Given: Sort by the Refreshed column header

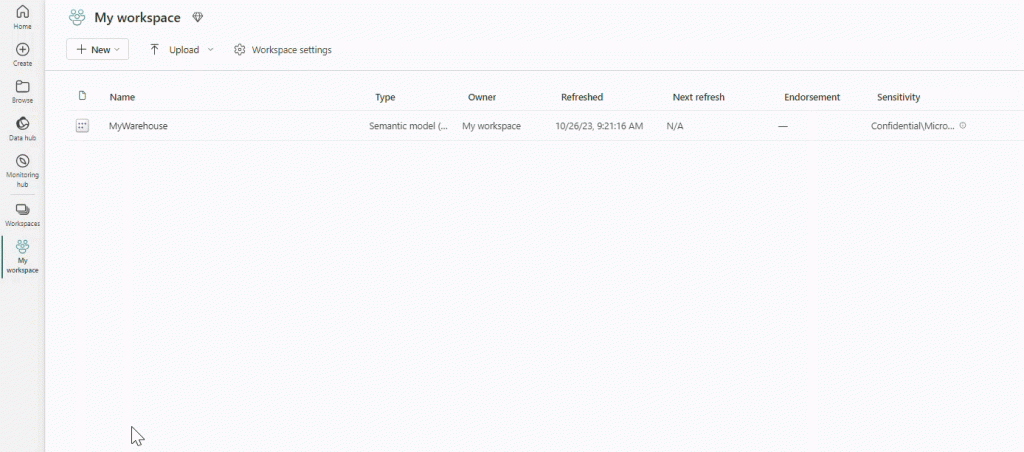Looking at the screenshot, I should (581, 97).
